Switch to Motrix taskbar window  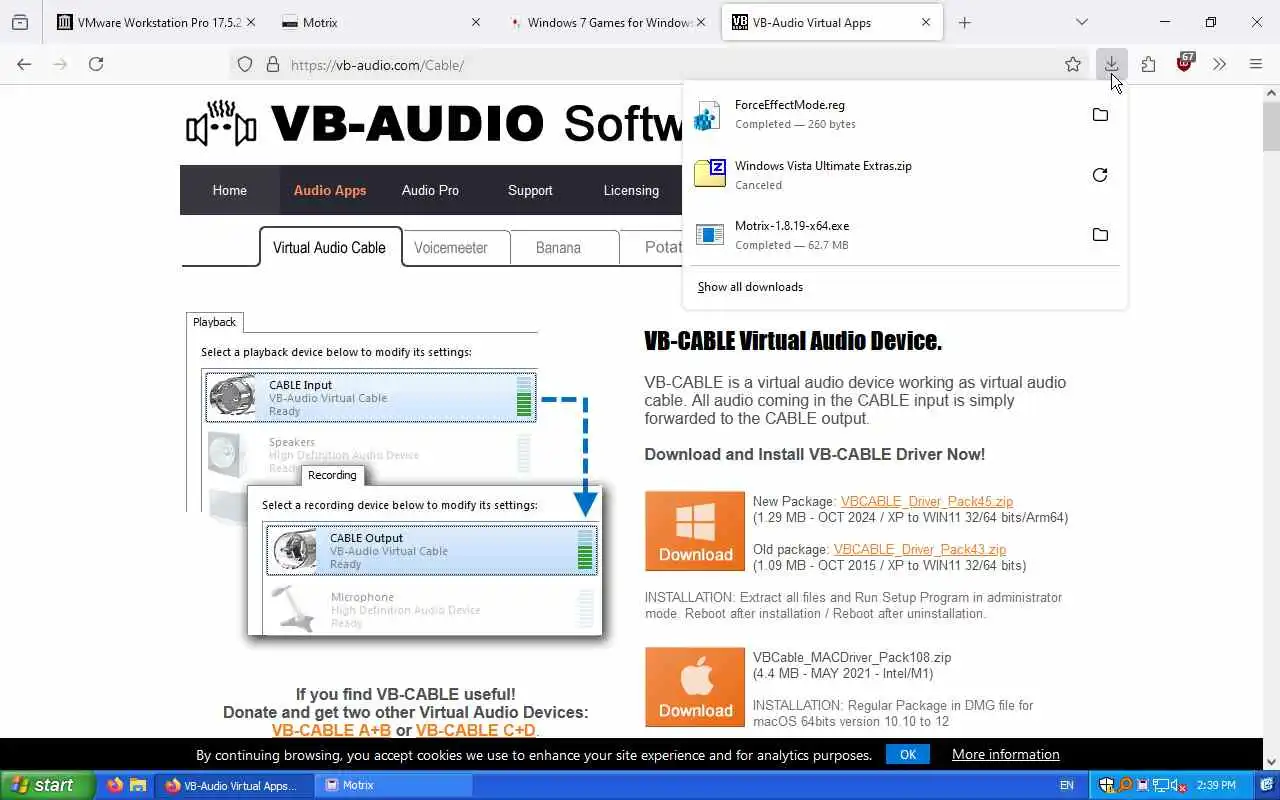[394, 785]
